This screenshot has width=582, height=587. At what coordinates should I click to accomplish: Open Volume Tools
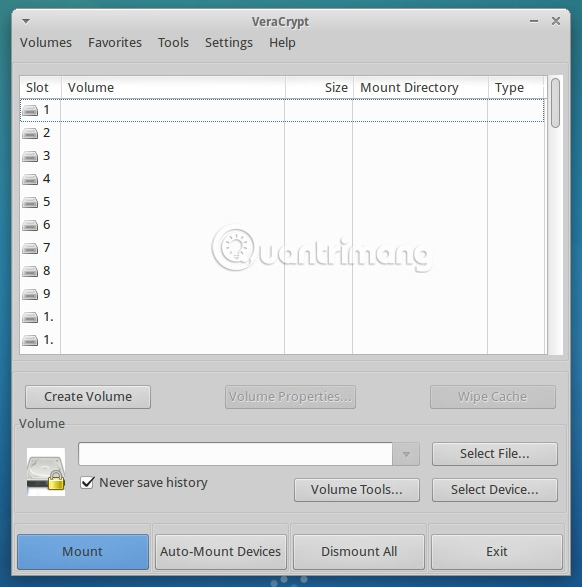357,490
